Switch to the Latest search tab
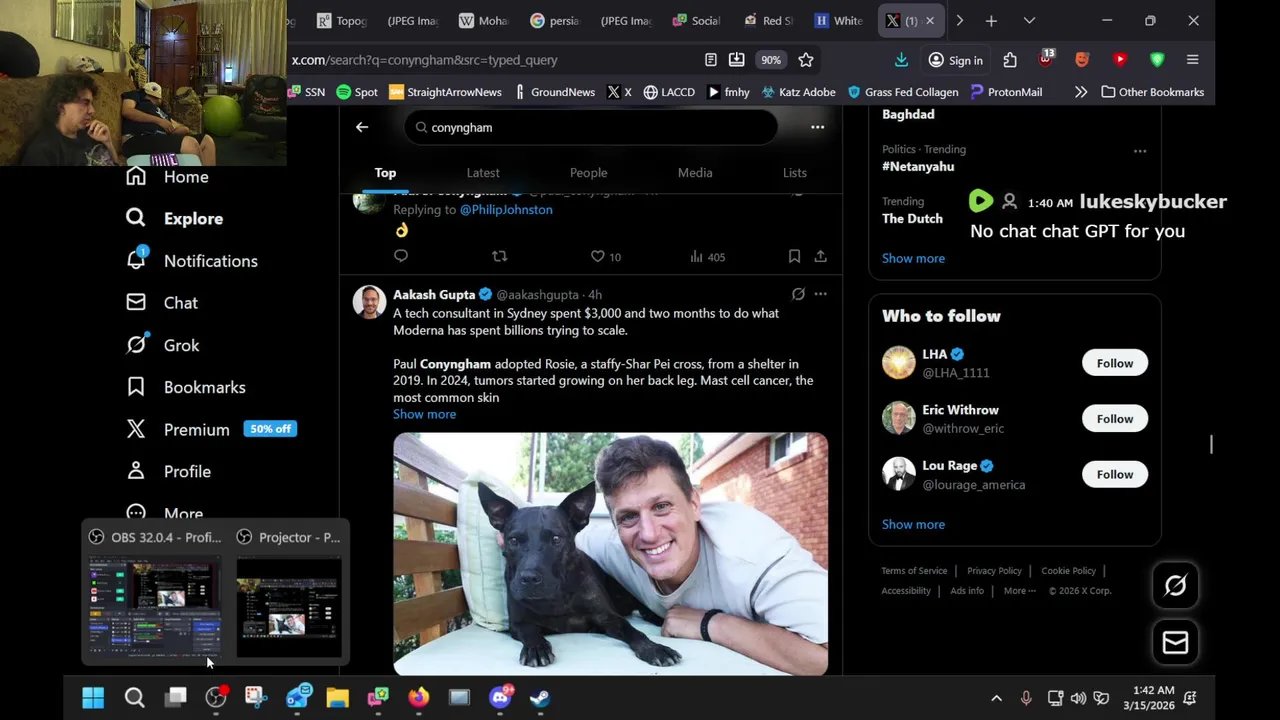The image size is (1280, 720). pos(483,173)
